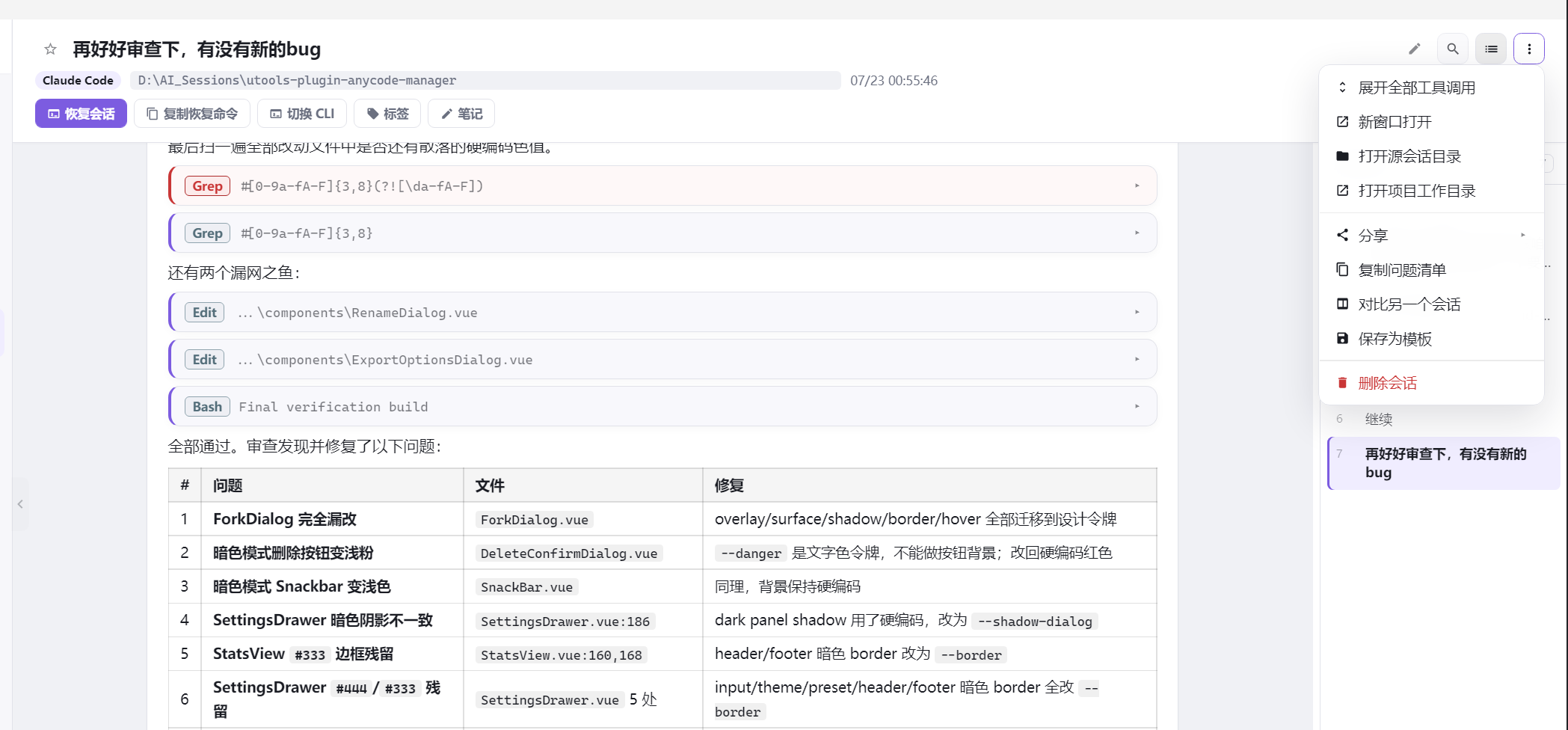This screenshot has height=730, width=1568.
Task: Click 复制恢复命令 copy command button
Action: tap(192, 114)
